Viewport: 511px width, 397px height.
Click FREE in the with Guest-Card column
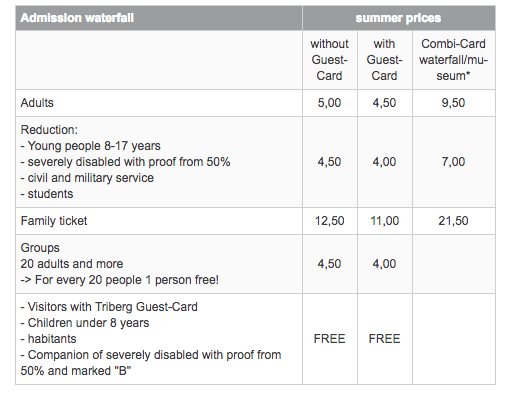point(384,339)
